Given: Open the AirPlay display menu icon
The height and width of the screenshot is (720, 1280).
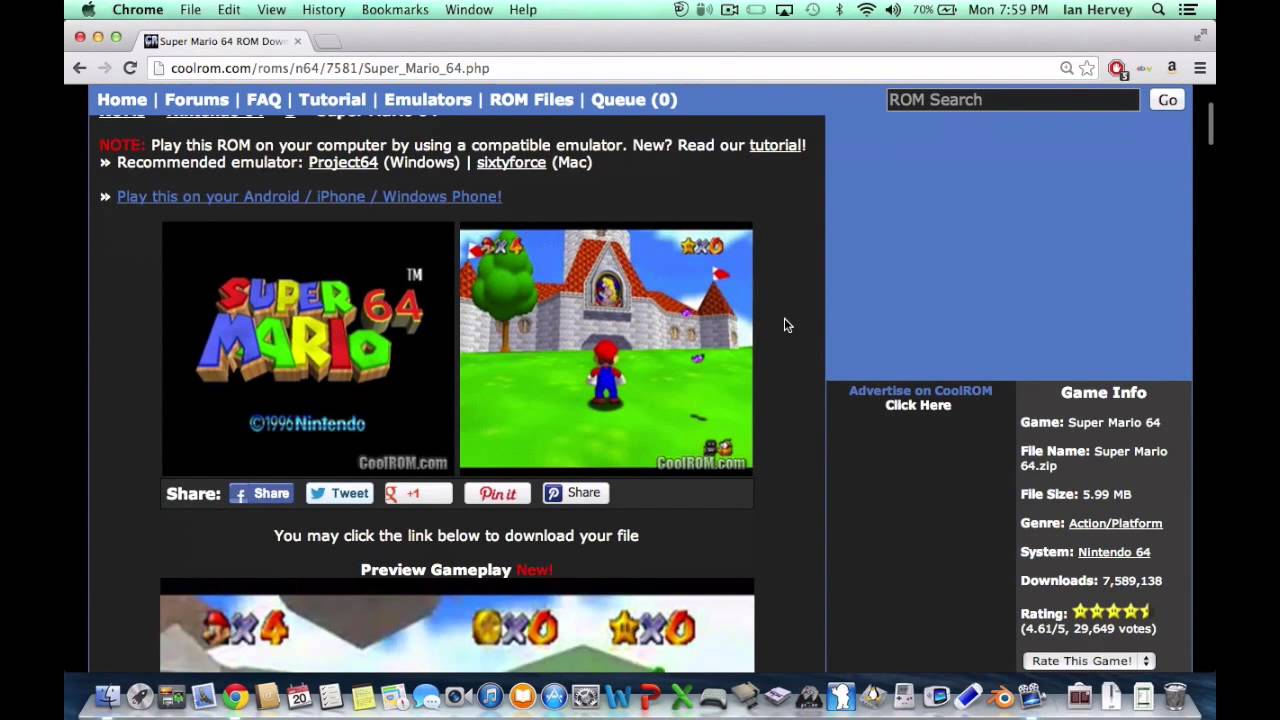Looking at the screenshot, I should coord(784,10).
